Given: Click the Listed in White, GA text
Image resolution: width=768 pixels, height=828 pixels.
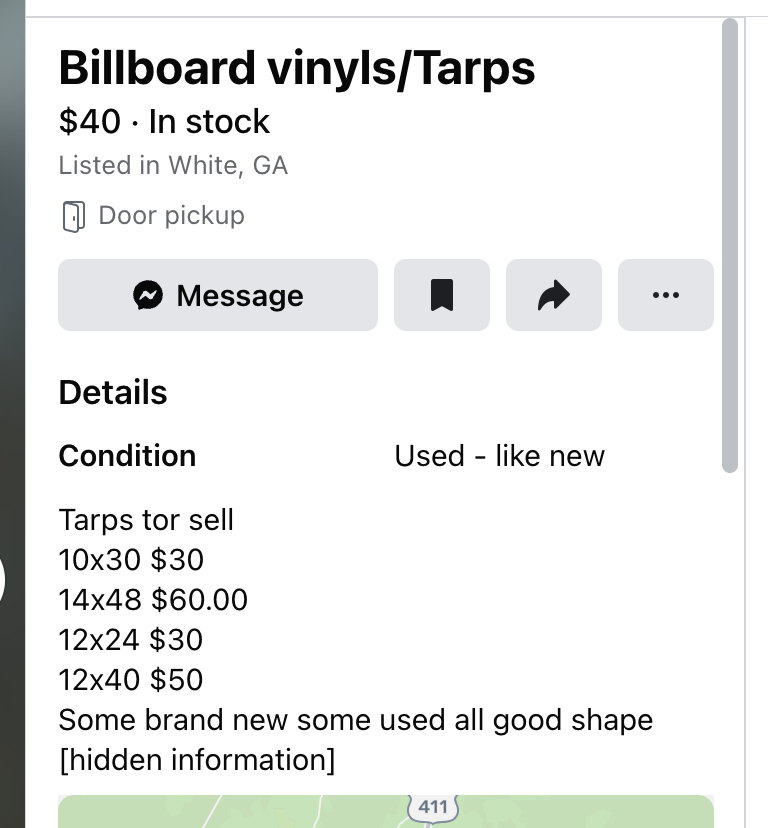Looking at the screenshot, I should [x=173, y=165].
